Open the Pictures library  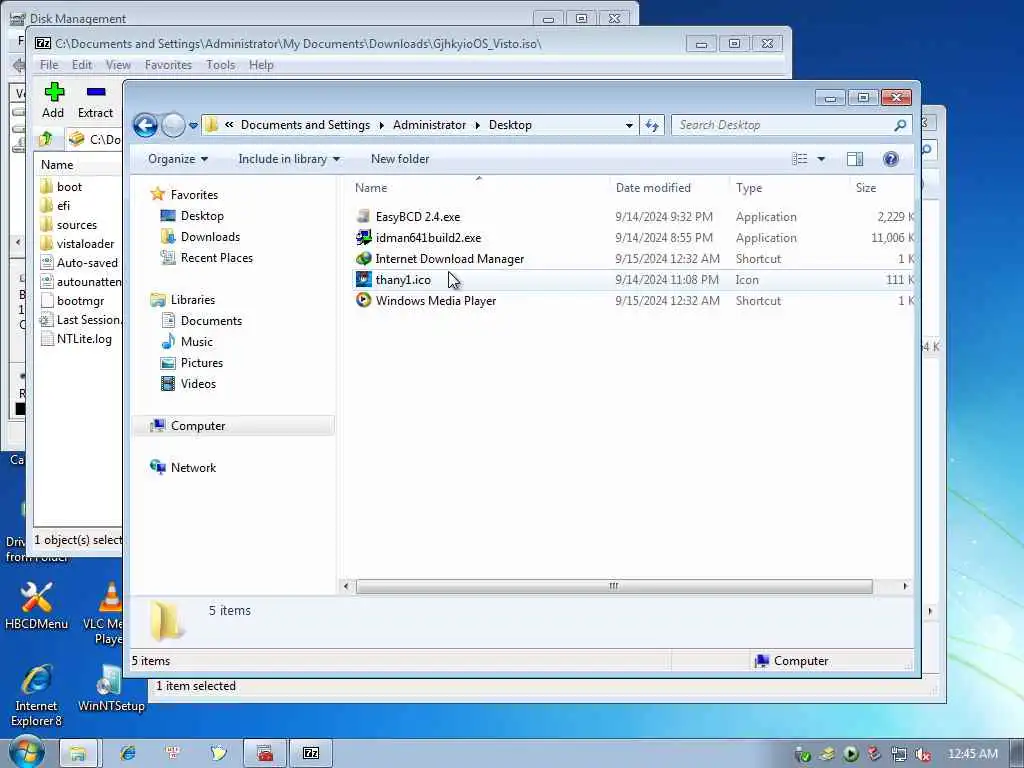click(x=201, y=363)
